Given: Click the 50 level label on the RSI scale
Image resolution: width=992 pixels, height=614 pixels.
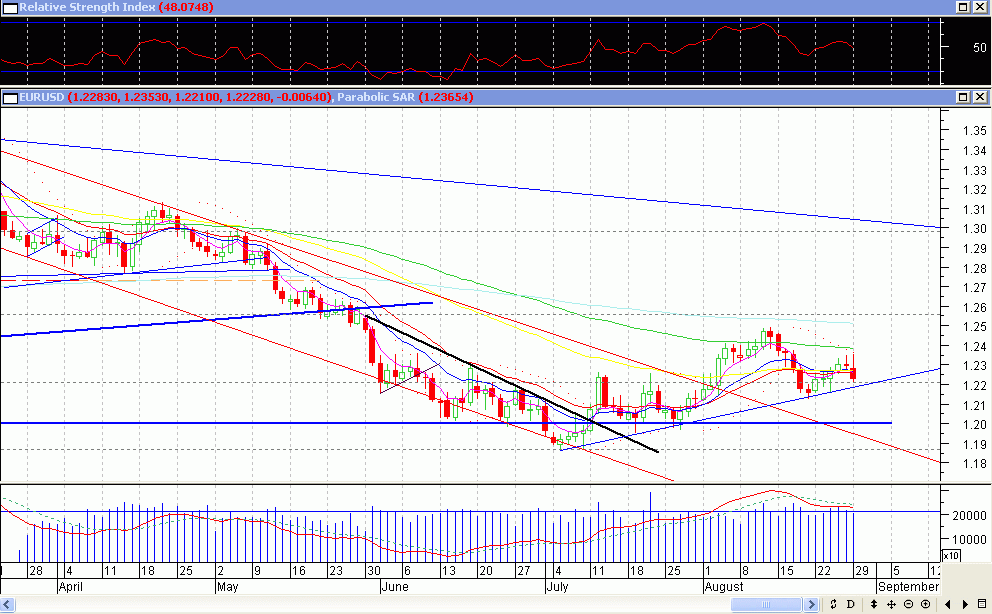Looking at the screenshot, I should coord(980,46).
